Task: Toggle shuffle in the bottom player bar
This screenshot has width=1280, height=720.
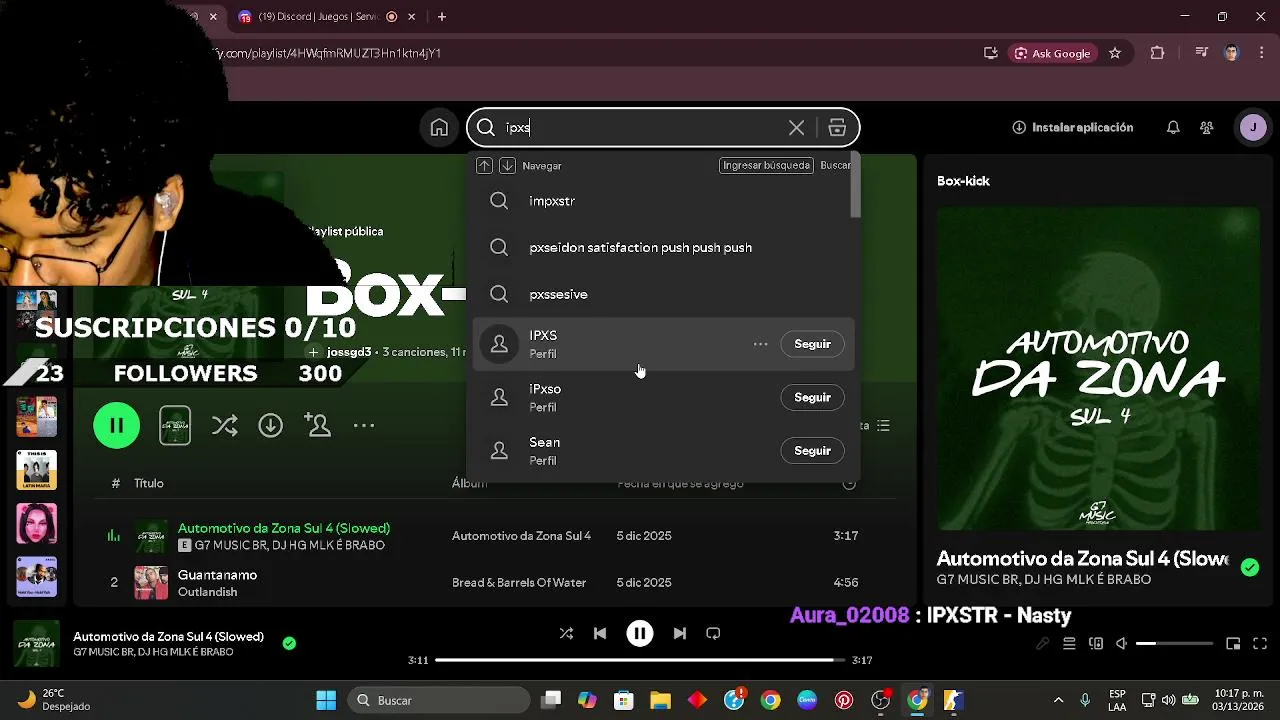Action: point(566,633)
